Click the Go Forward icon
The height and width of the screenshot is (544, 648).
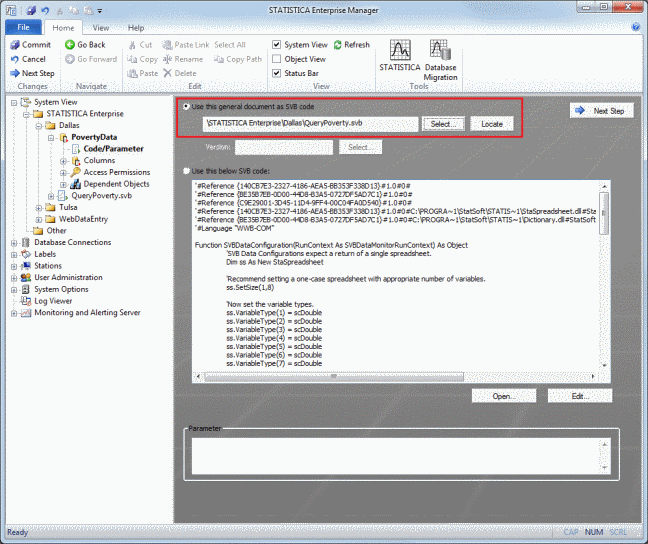click(x=70, y=59)
